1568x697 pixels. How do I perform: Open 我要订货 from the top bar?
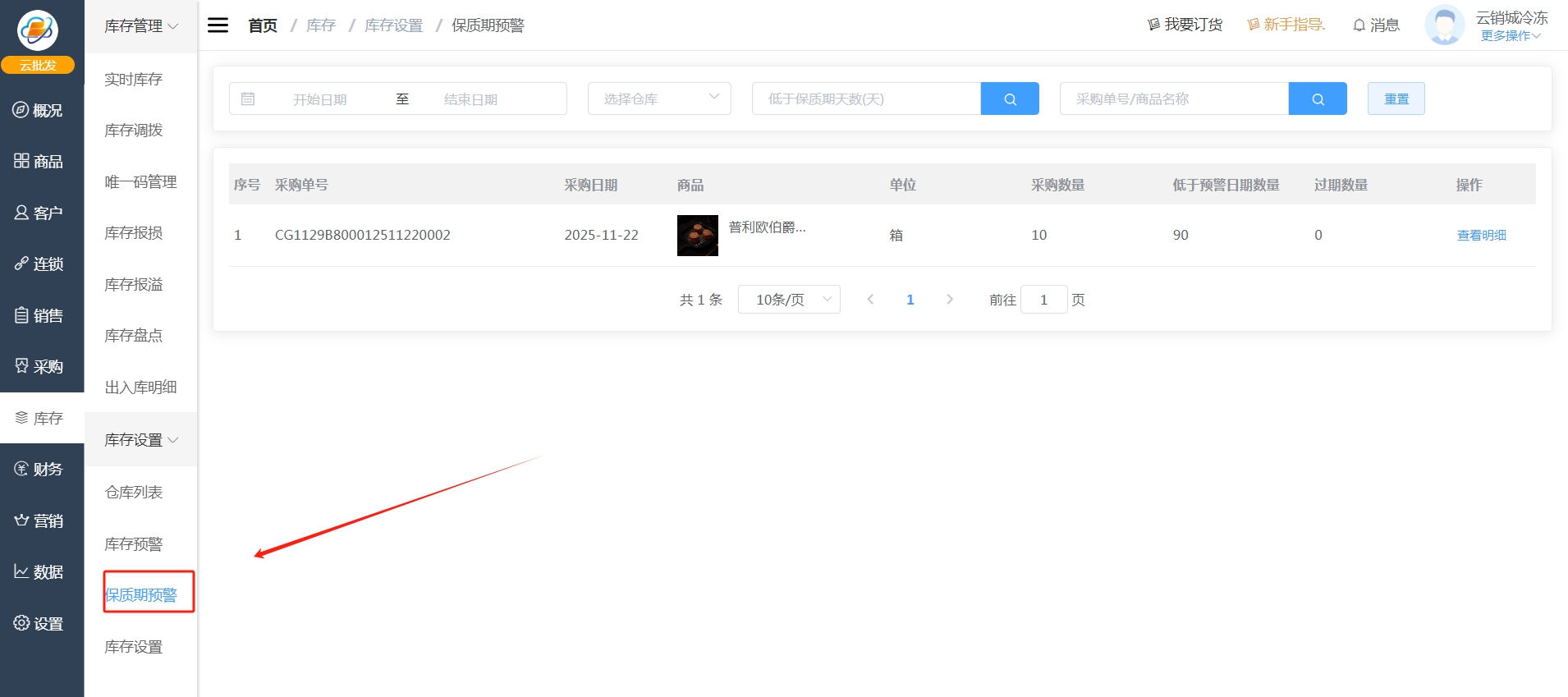[x=1185, y=25]
